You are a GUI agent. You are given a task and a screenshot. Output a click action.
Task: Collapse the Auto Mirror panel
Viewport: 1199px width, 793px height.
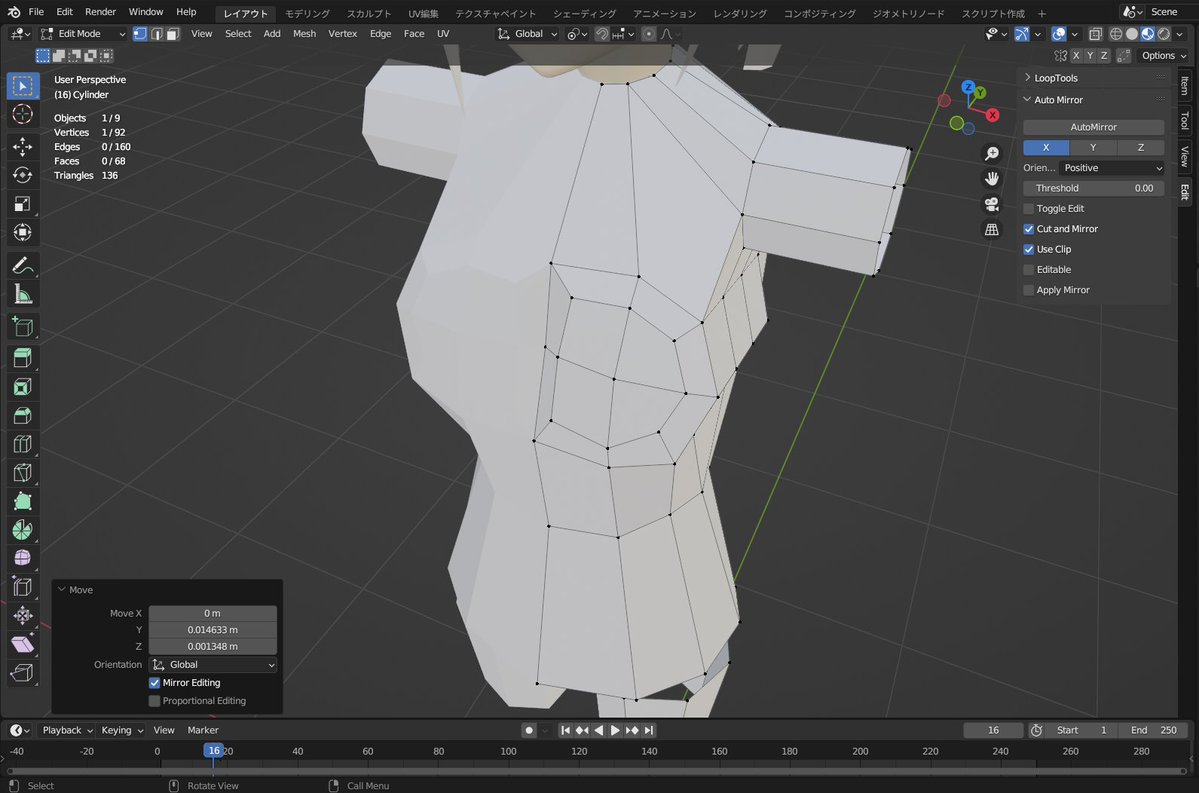point(1058,100)
